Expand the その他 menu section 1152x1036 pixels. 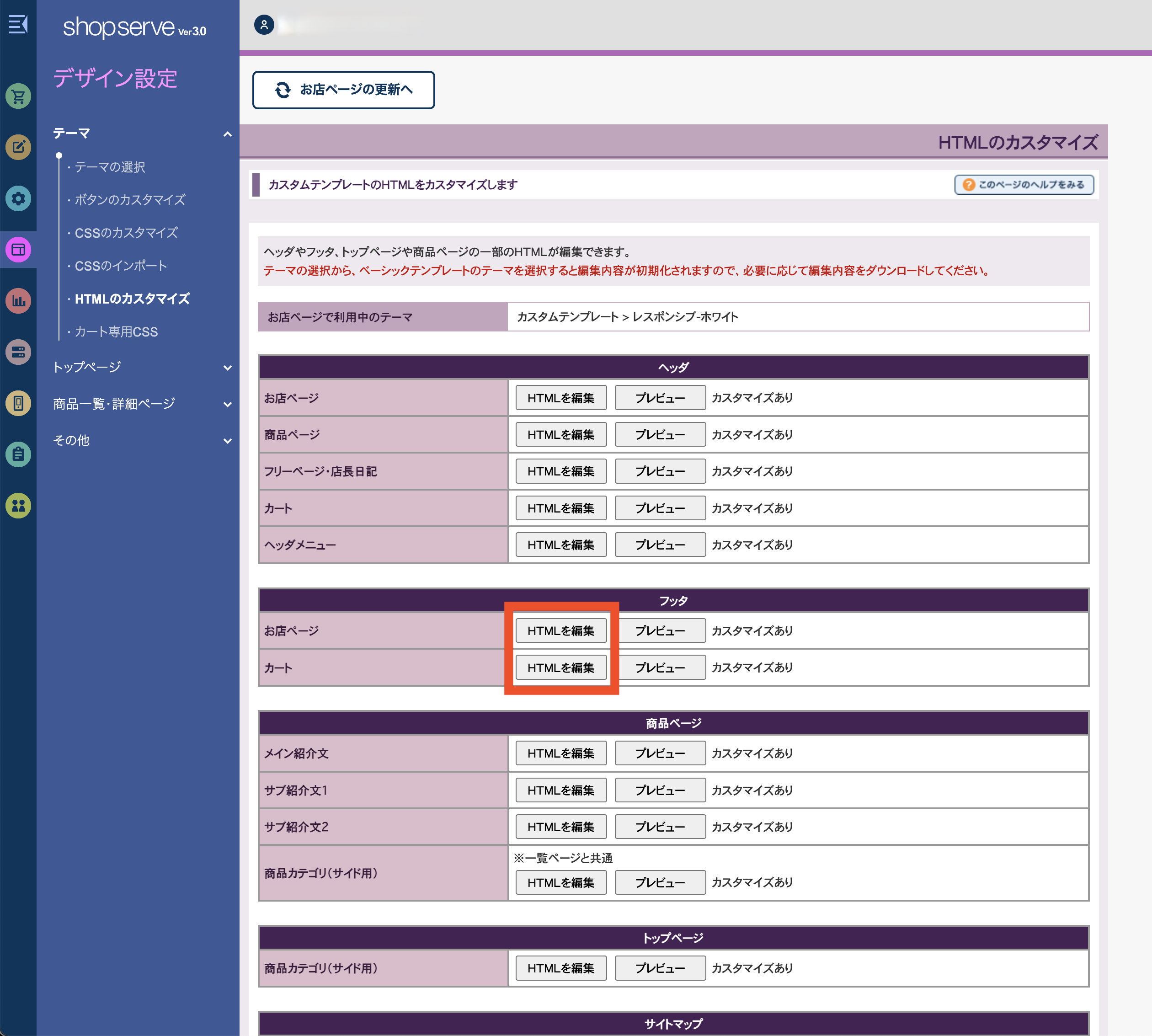227,441
